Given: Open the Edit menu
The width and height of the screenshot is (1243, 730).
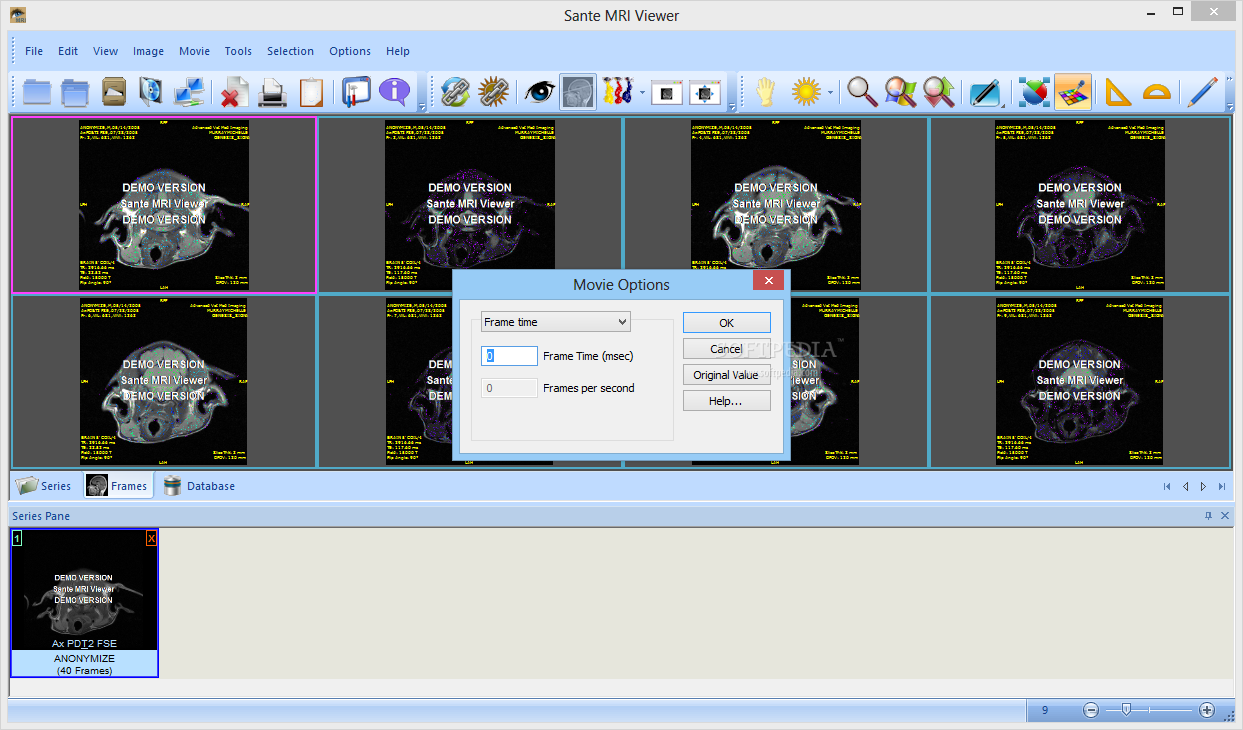Looking at the screenshot, I should (68, 51).
